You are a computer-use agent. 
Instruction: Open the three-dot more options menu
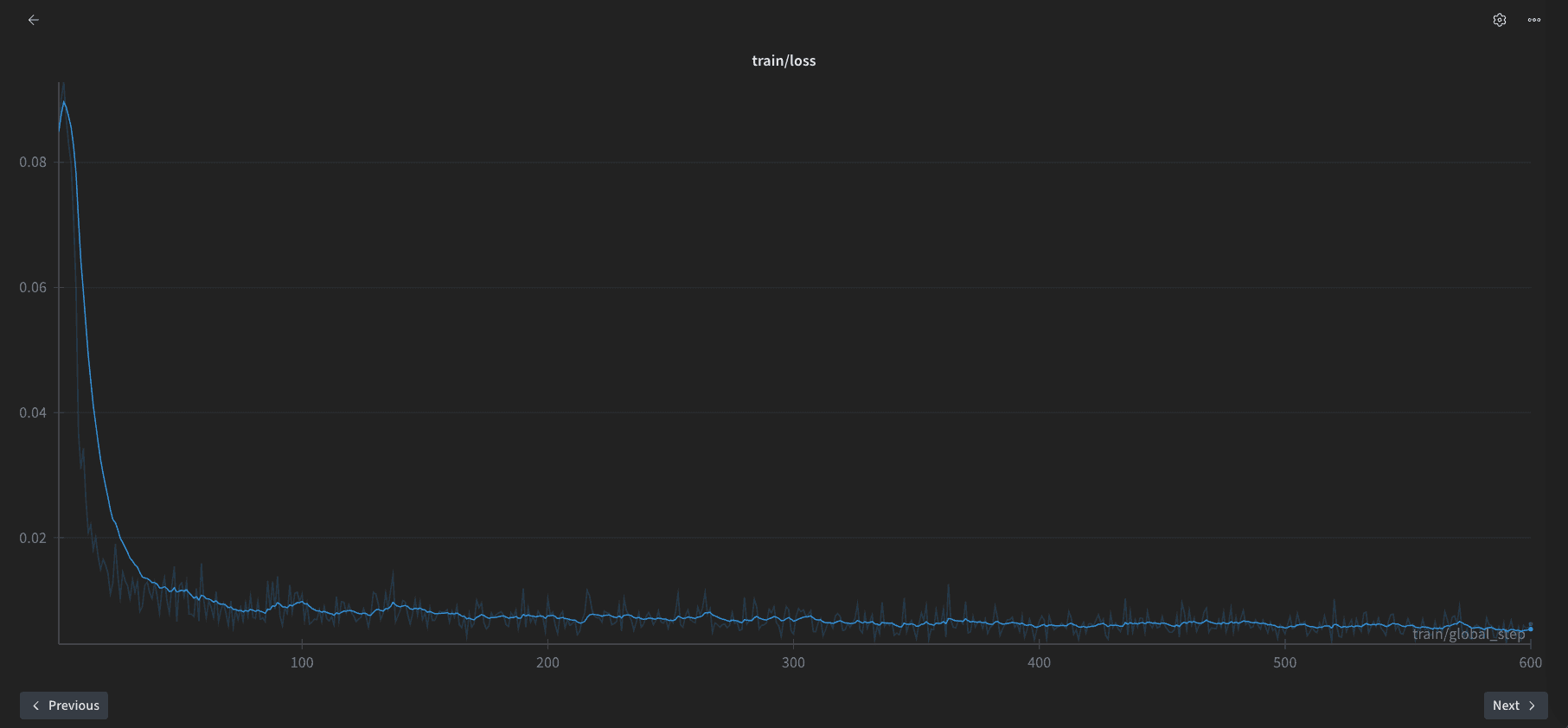point(1534,20)
